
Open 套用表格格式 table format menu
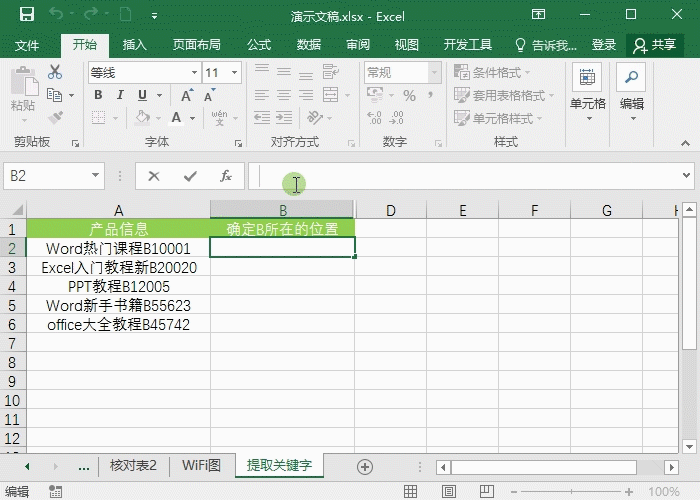pos(504,95)
